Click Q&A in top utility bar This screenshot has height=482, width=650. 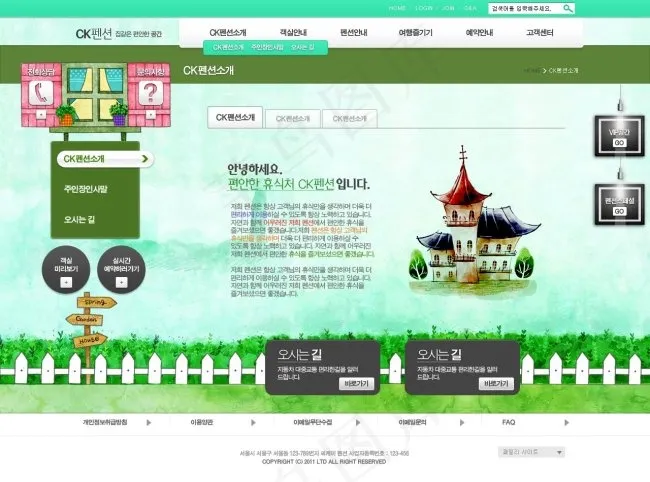[x=470, y=8]
